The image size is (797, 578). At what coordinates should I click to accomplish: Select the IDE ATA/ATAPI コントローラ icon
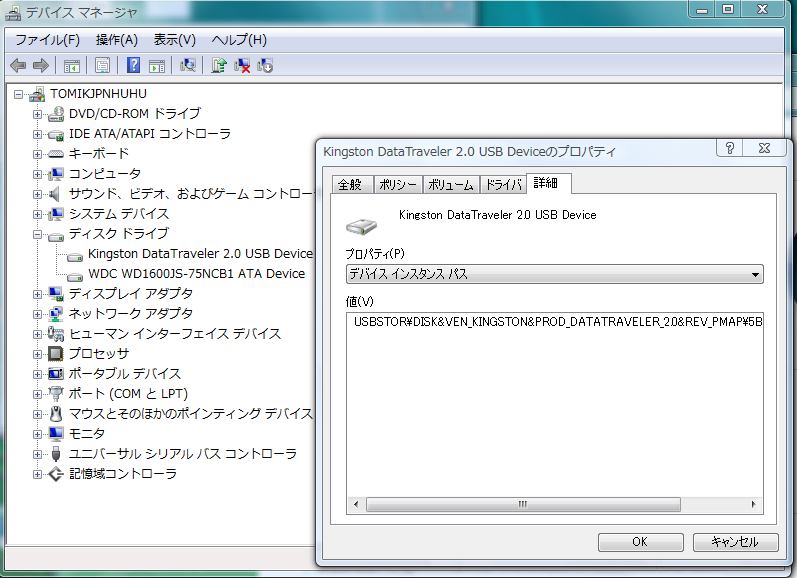tap(56, 134)
